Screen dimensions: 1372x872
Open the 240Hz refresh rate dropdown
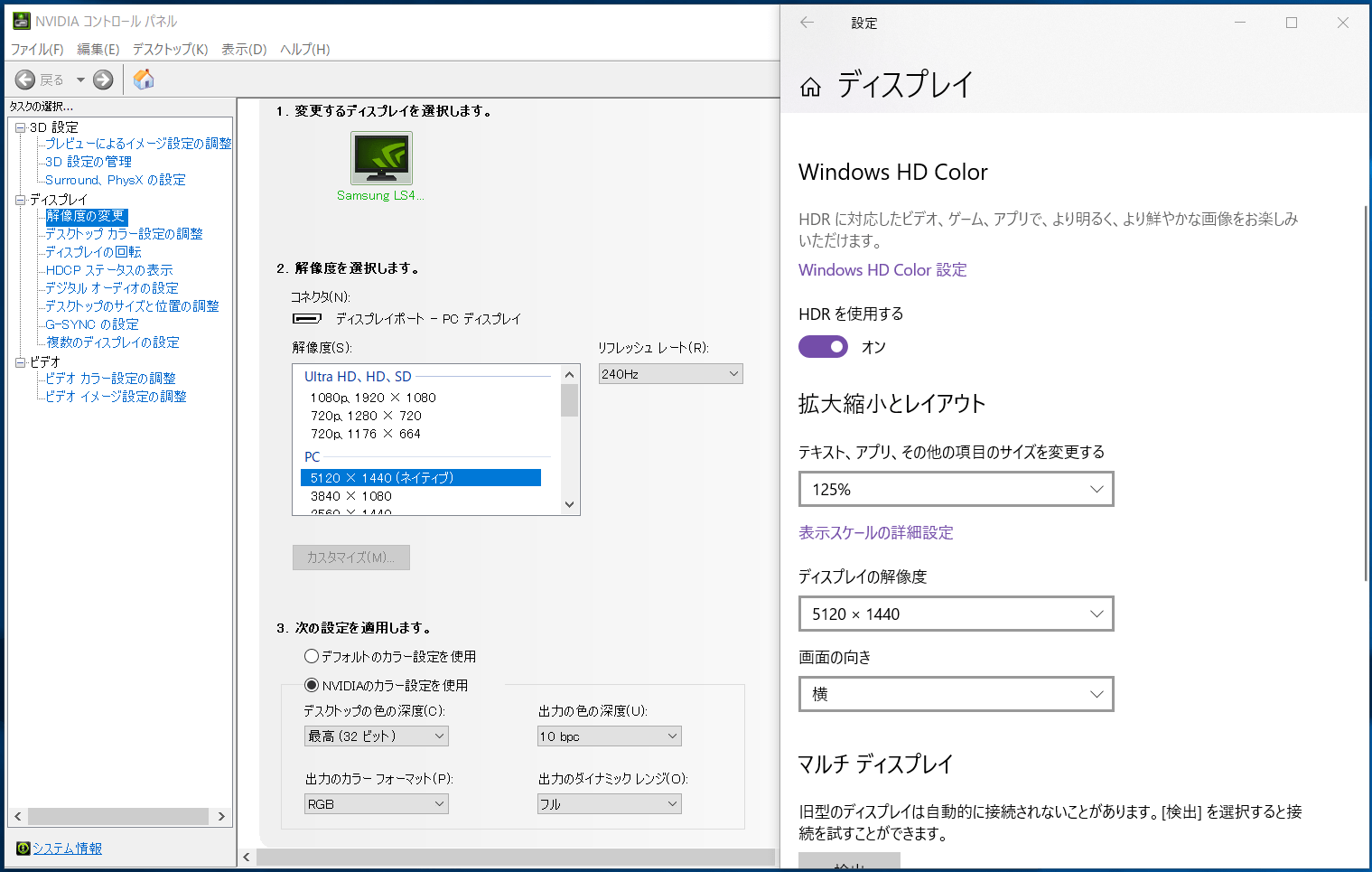[670, 374]
